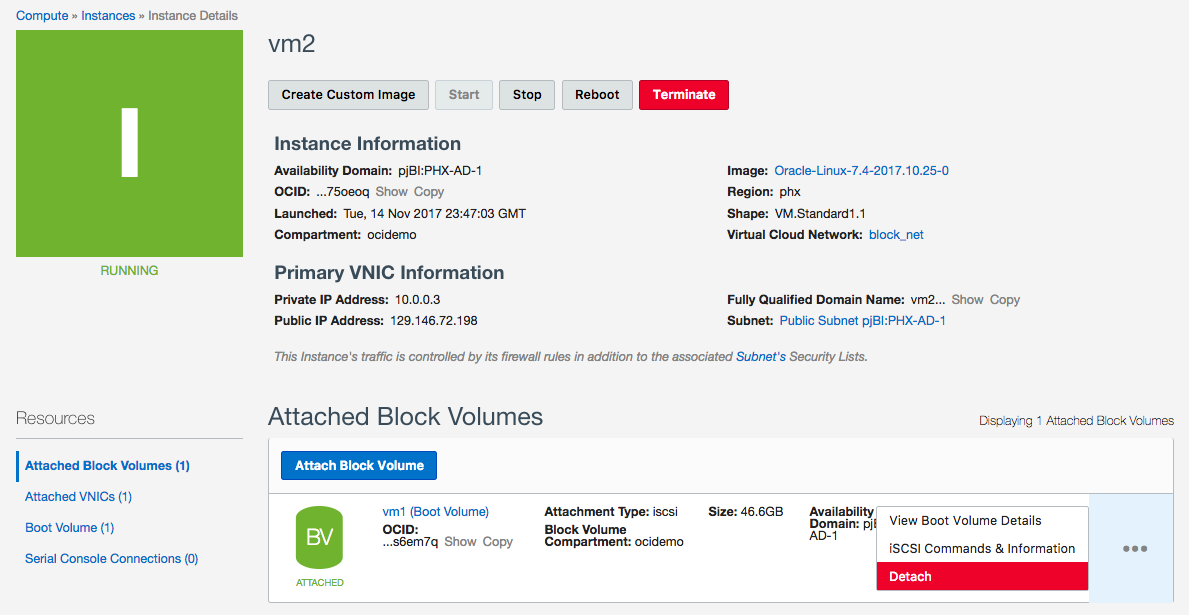
Task: Open the block_net virtual cloud network
Action: (897, 235)
